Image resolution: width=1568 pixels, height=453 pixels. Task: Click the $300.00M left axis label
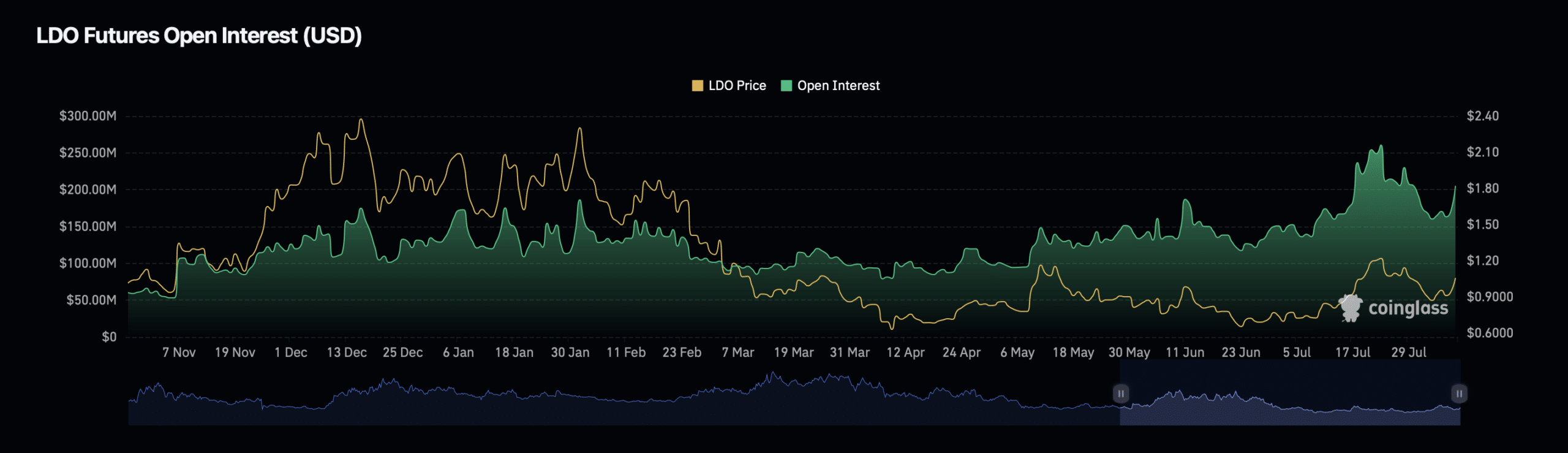pyautogui.click(x=88, y=116)
